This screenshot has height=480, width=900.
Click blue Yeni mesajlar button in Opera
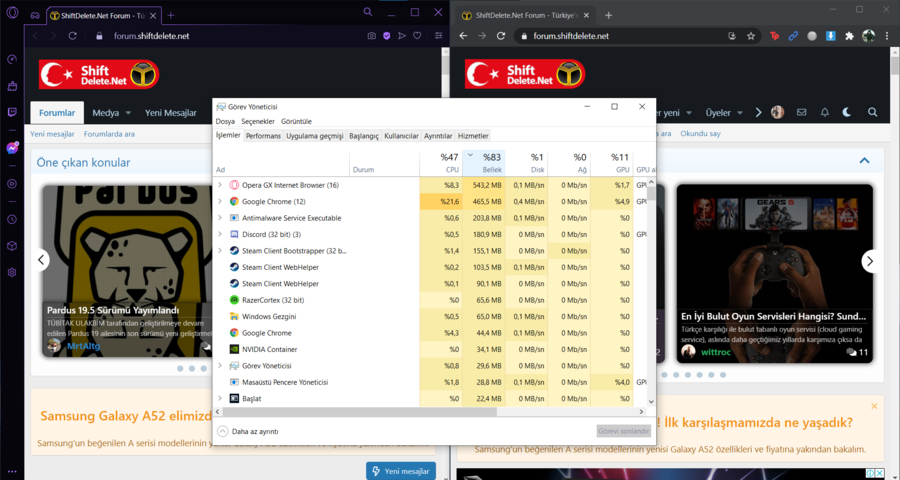(x=401, y=471)
